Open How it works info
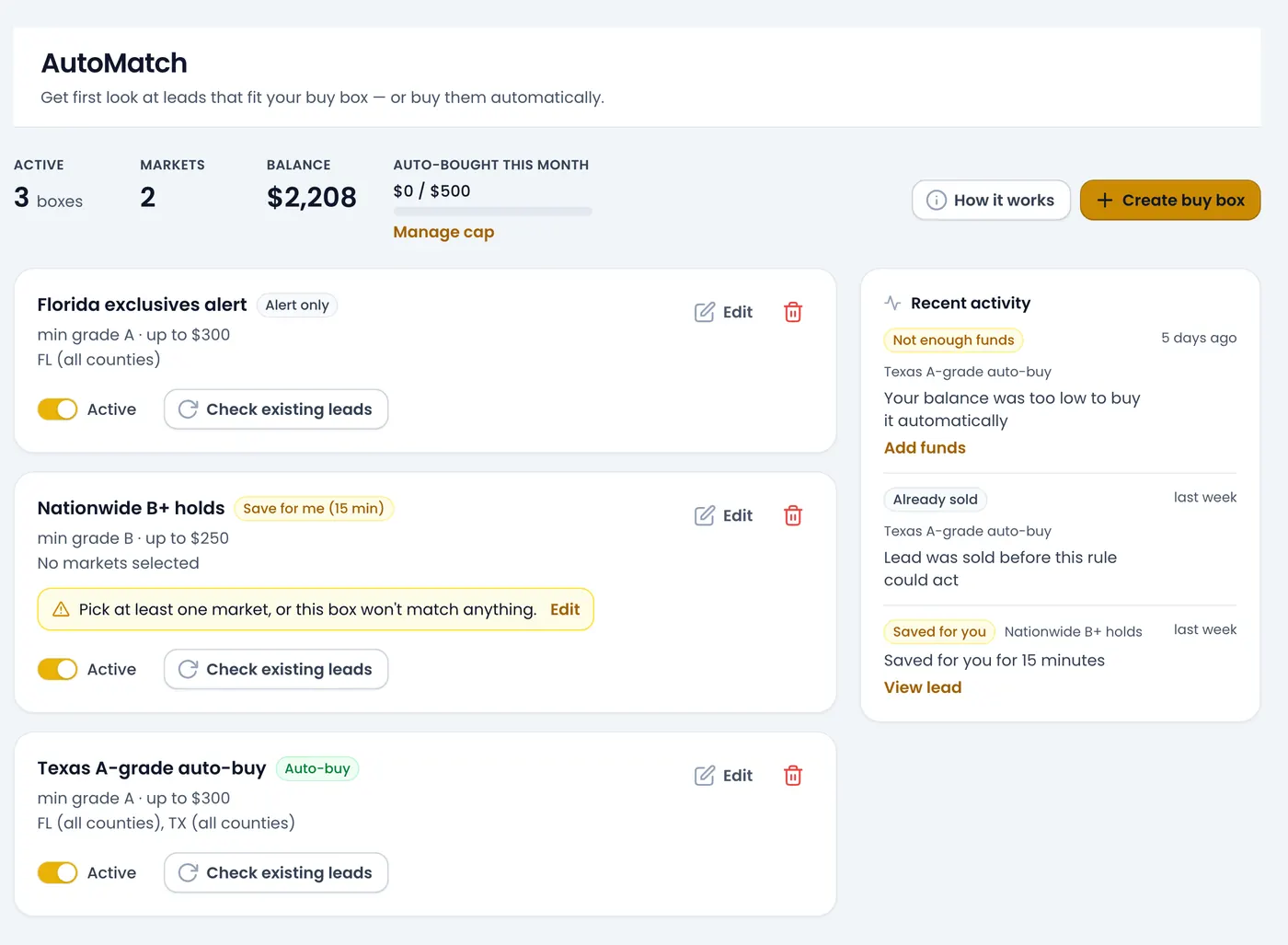The width and height of the screenshot is (1288, 945). (x=991, y=200)
